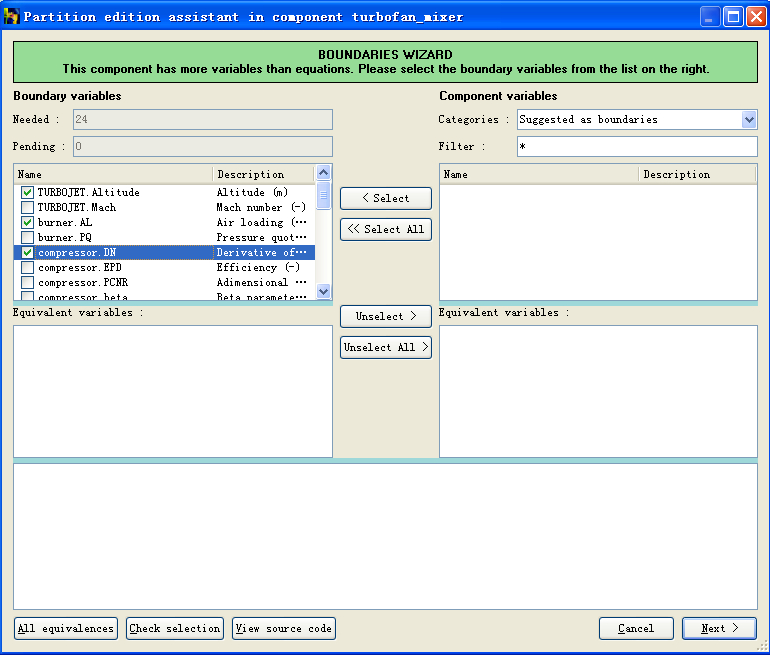This screenshot has width=770, height=655.
Task: Open All equivalences
Action: [x=66, y=628]
